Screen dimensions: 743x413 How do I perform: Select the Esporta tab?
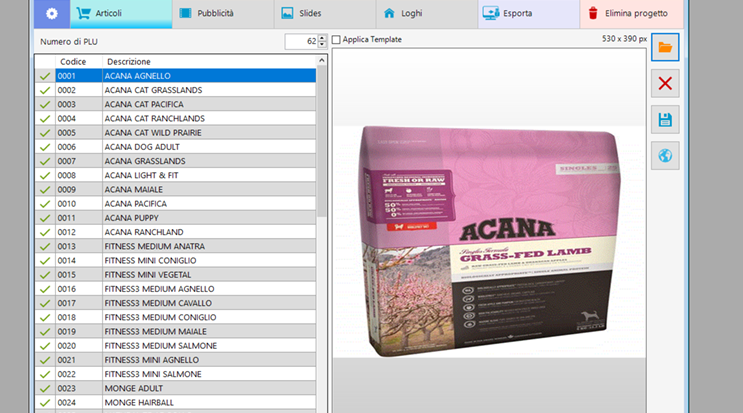pyautogui.click(x=529, y=13)
